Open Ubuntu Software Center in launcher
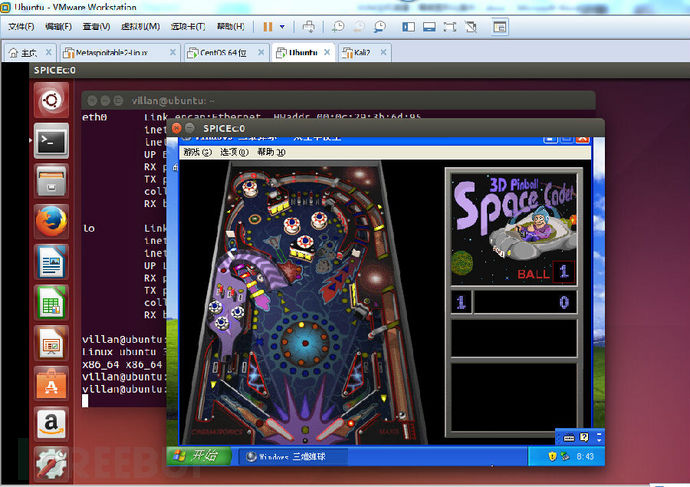690x487 pixels. pyautogui.click(x=51, y=384)
